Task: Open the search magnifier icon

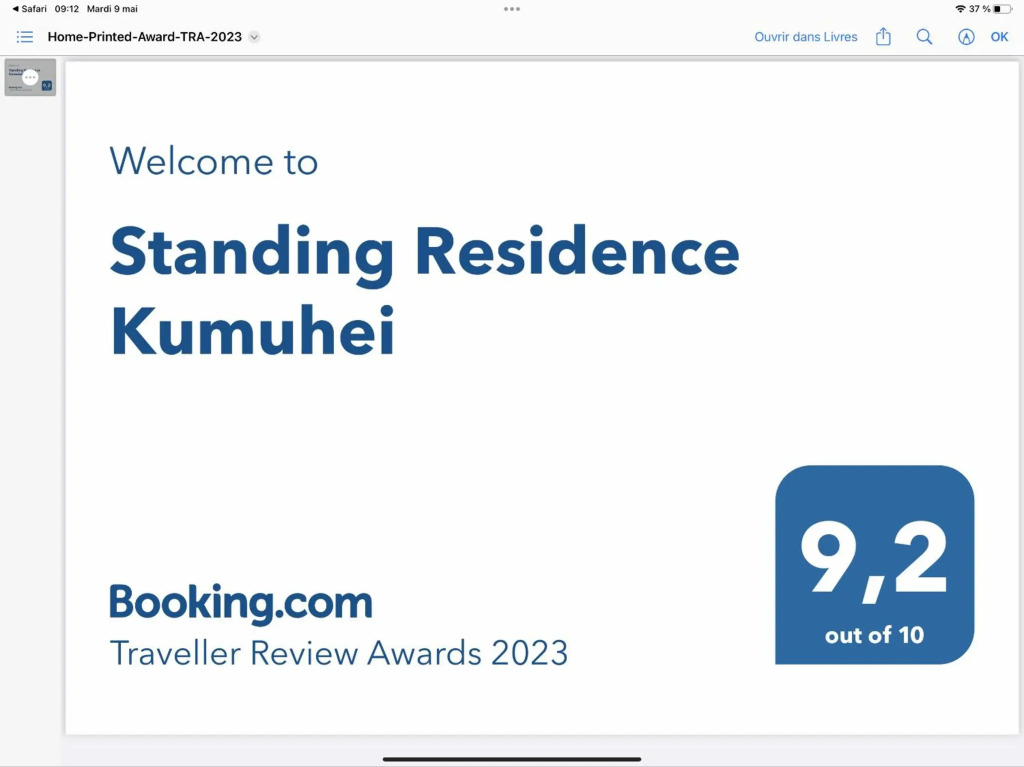Action: (924, 37)
